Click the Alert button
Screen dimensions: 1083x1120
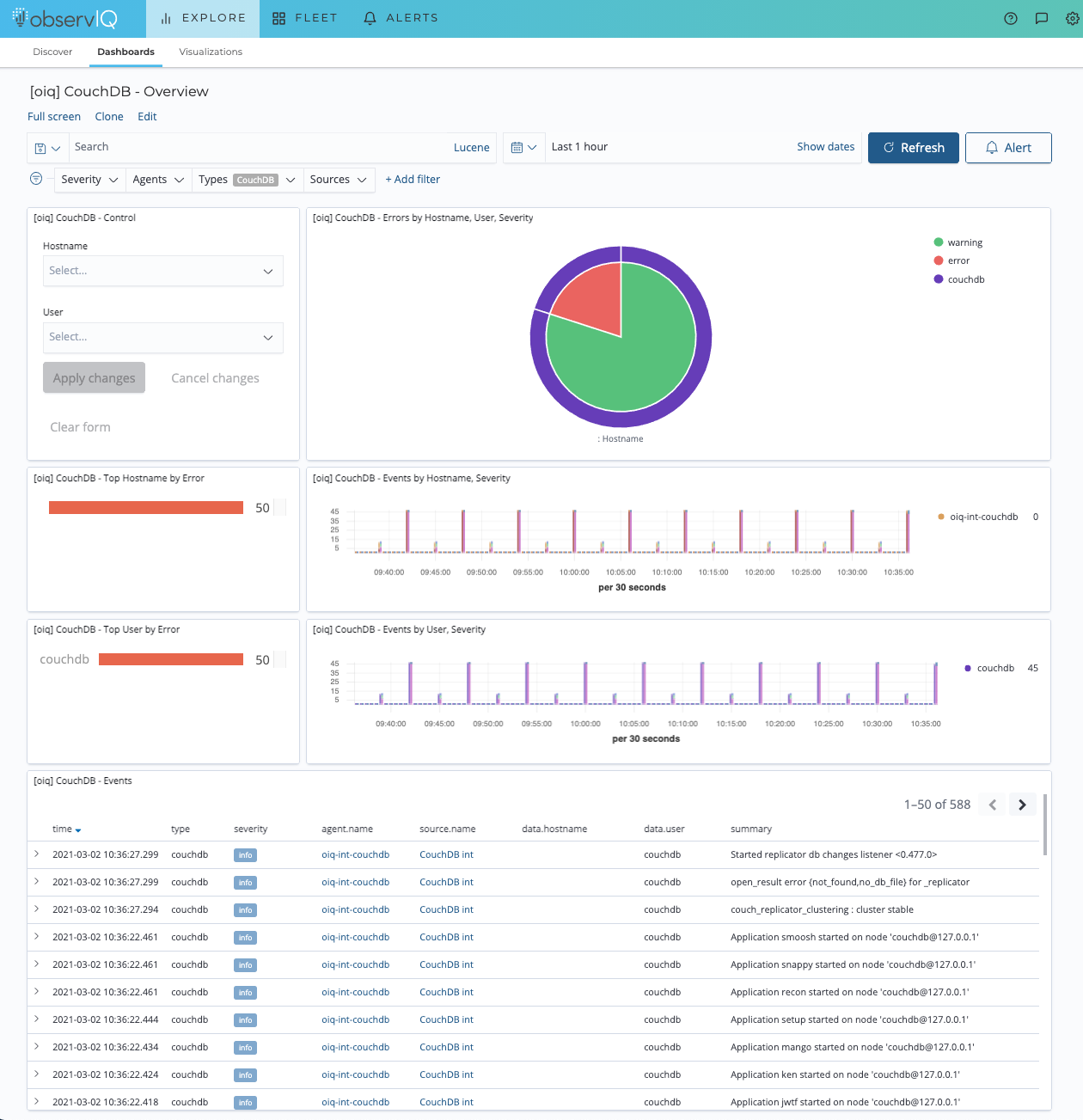[1008, 148]
